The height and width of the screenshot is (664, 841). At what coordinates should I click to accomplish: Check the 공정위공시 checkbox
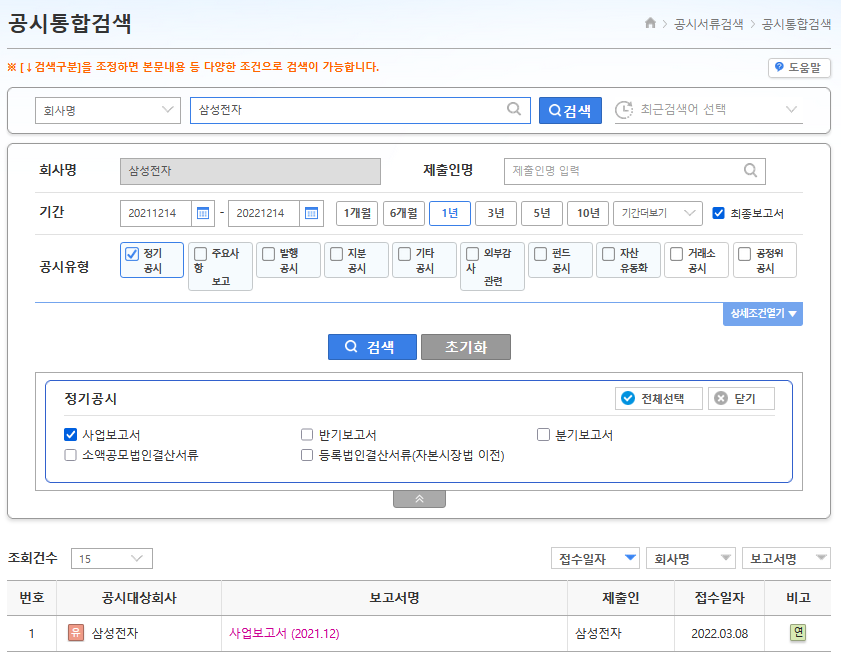[x=744, y=254]
